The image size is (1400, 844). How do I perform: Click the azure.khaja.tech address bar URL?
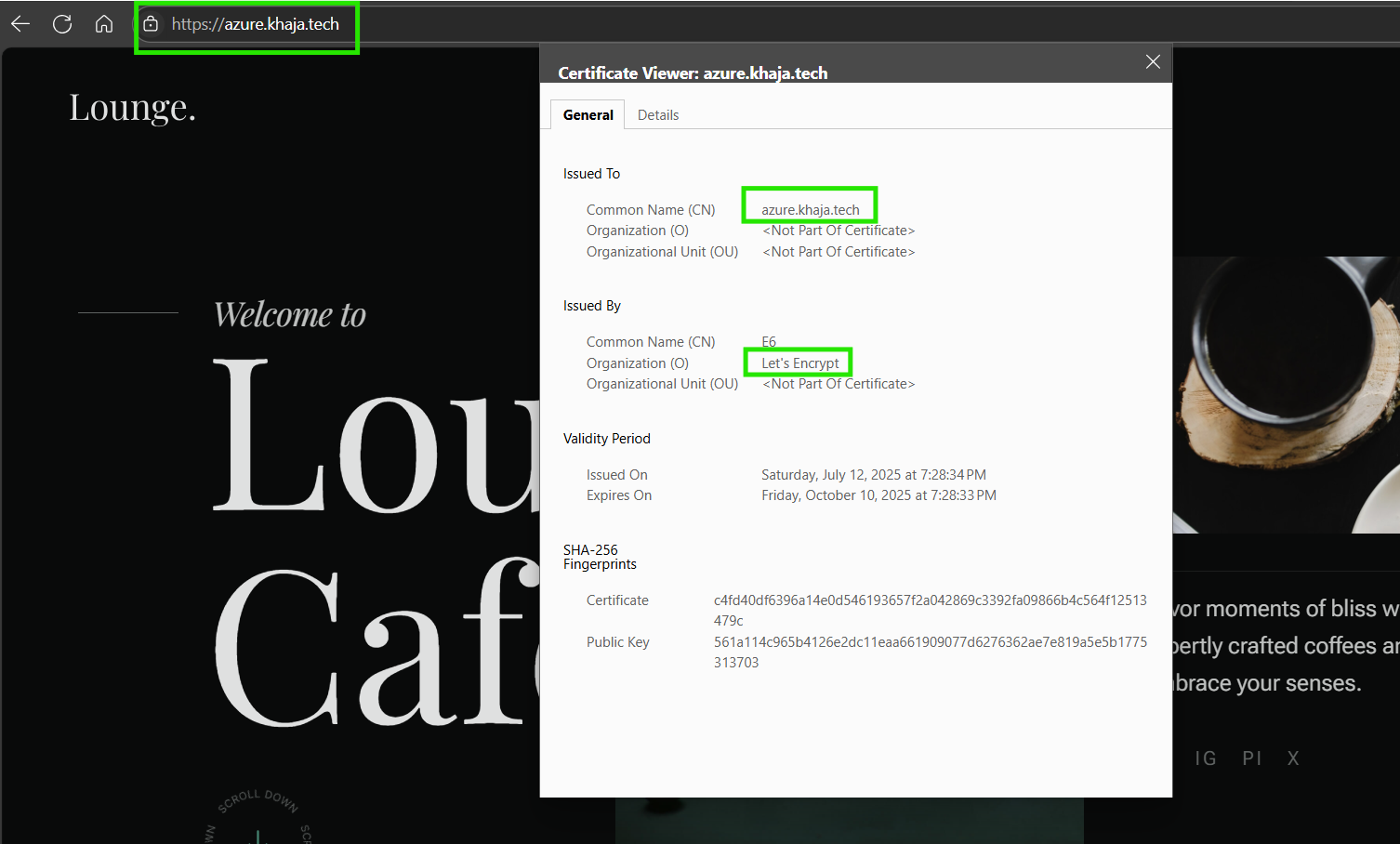point(255,24)
